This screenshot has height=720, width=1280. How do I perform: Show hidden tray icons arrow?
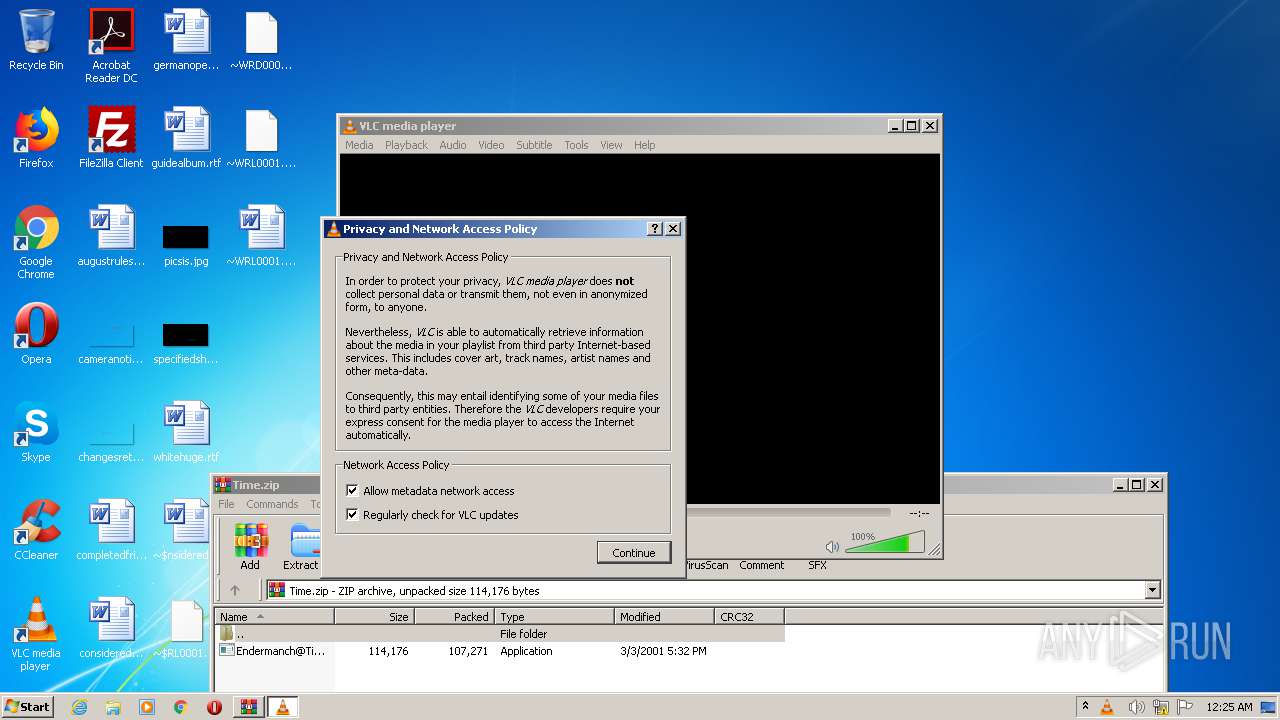[x=1084, y=707]
